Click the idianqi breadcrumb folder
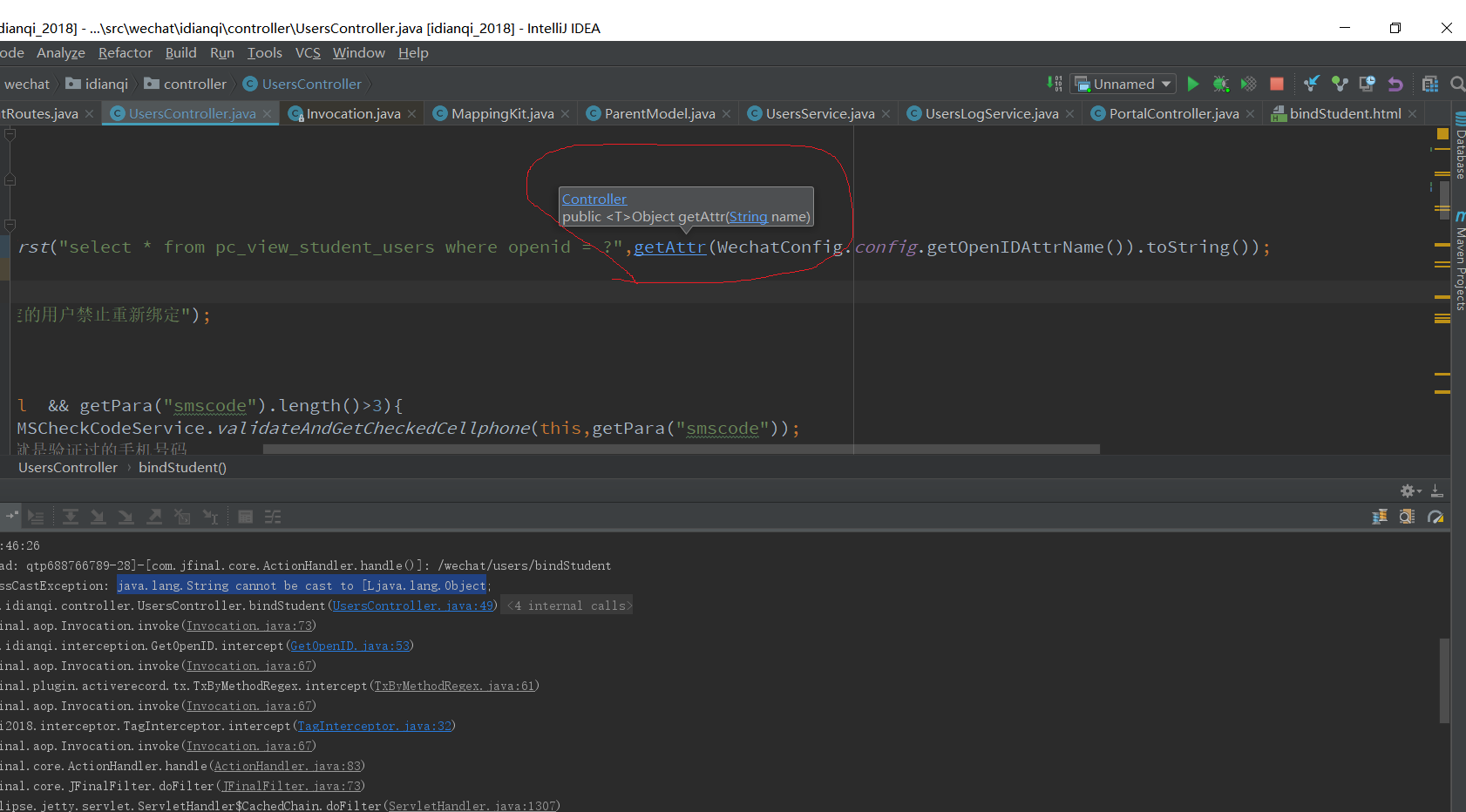1466x812 pixels. coord(97,84)
